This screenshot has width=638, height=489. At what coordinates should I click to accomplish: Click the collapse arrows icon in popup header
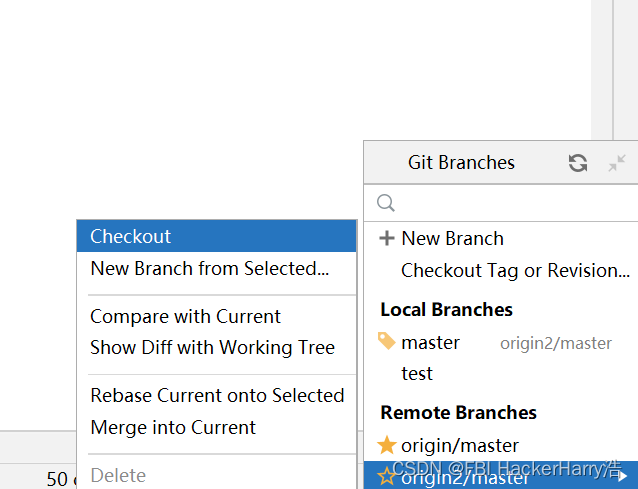click(x=616, y=163)
